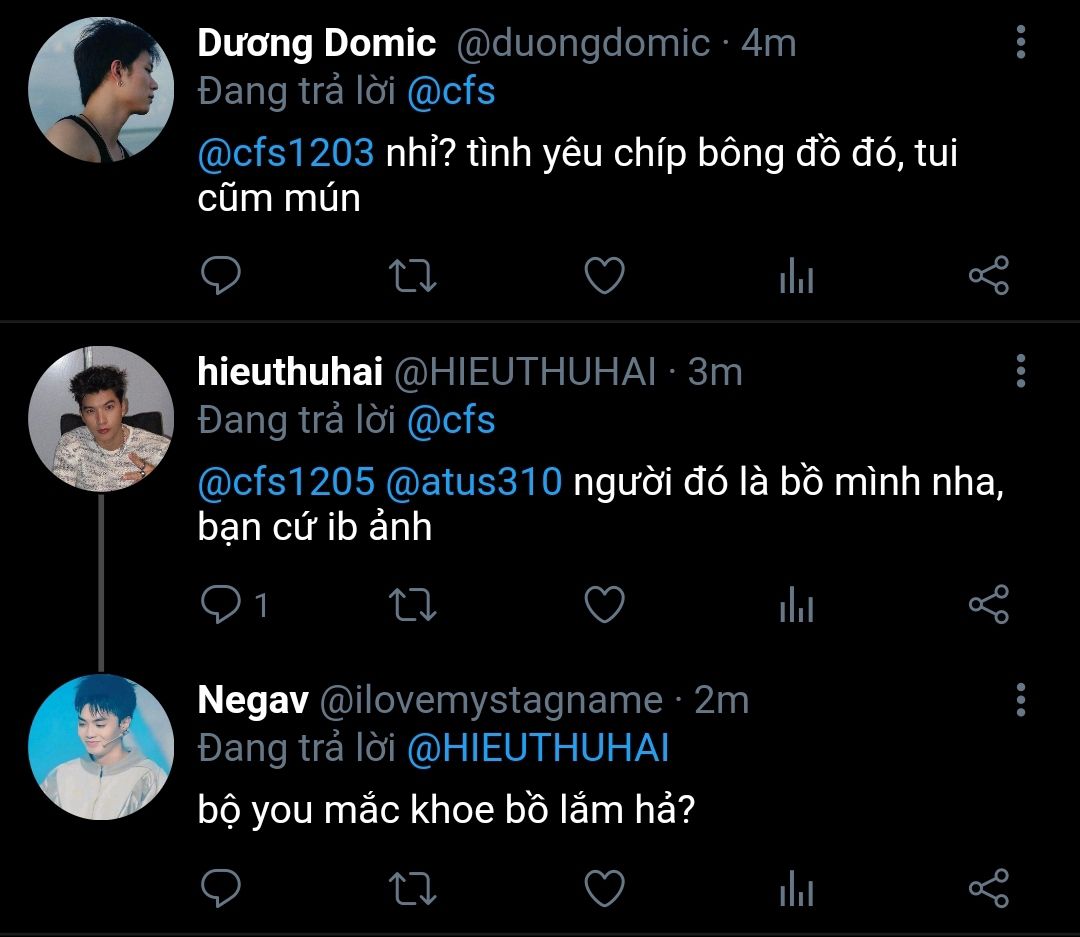Open @HIEUTHUHAI link in Negav's reply
The height and width of the screenshot is (937, 1080).
click(538, 749)
